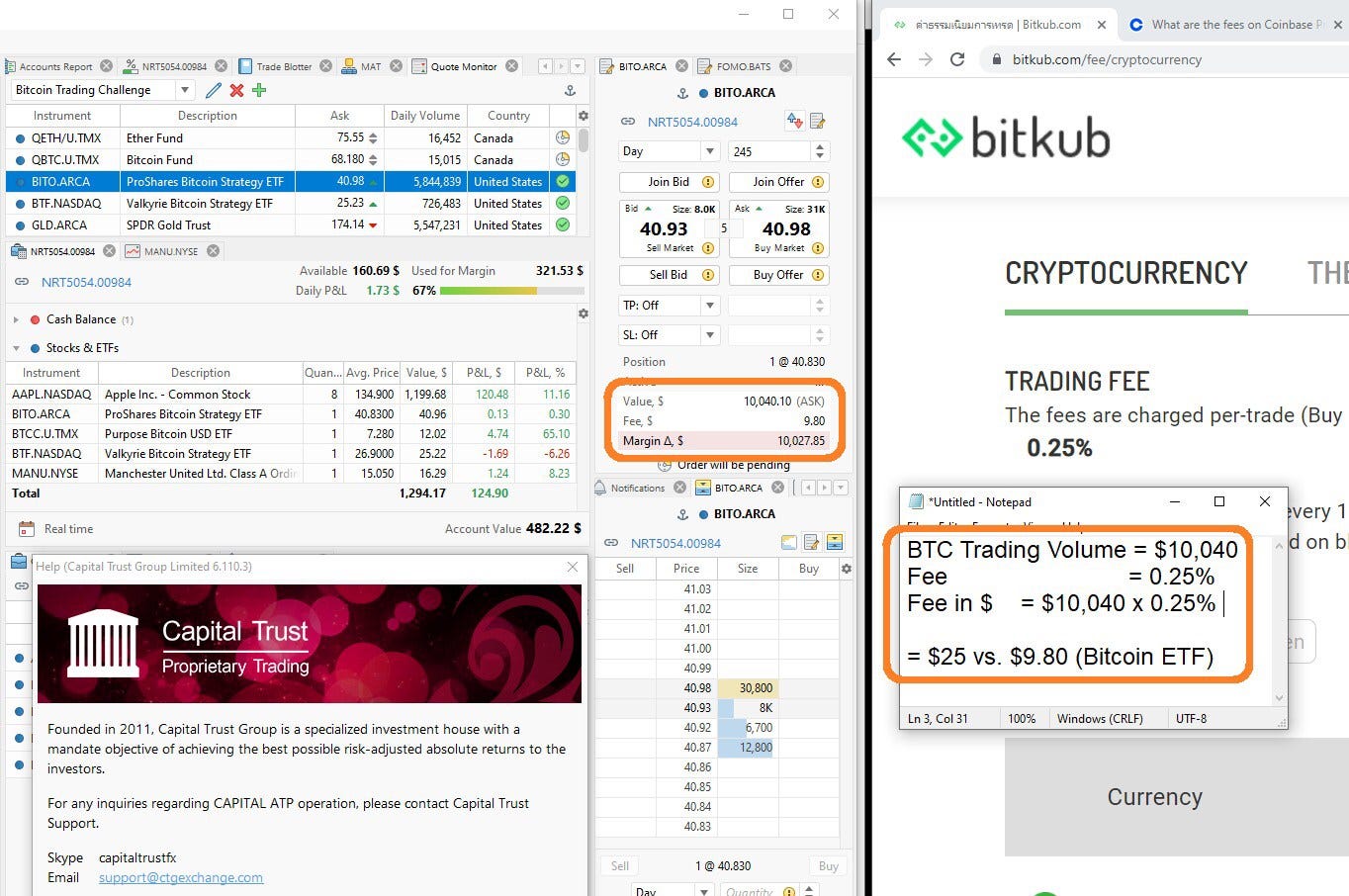Click the clock status icon for QETH/U.TMX
Image resolution: width=1349 pixels, height=896 pixels.
tap(562, 137)
